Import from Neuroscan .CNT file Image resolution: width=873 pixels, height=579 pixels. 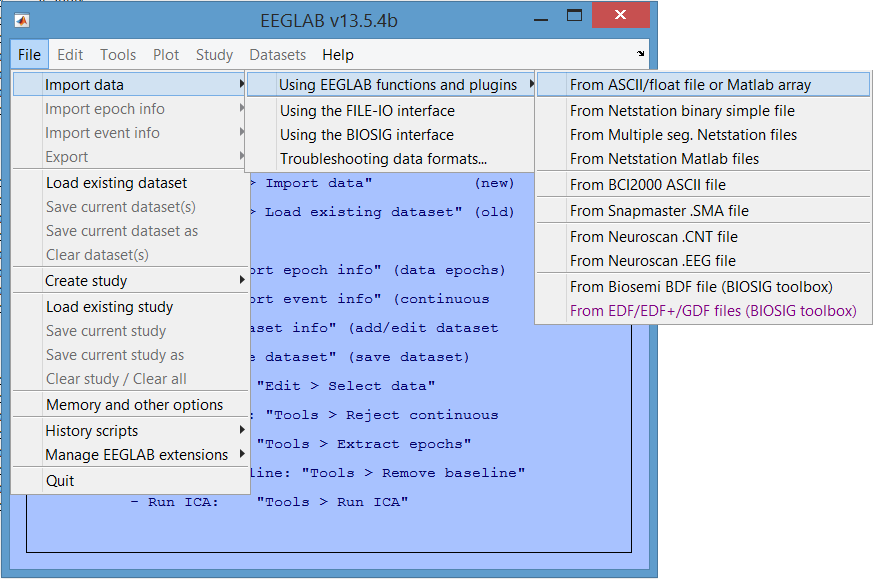pyautogui.click(x=703, y=237)
